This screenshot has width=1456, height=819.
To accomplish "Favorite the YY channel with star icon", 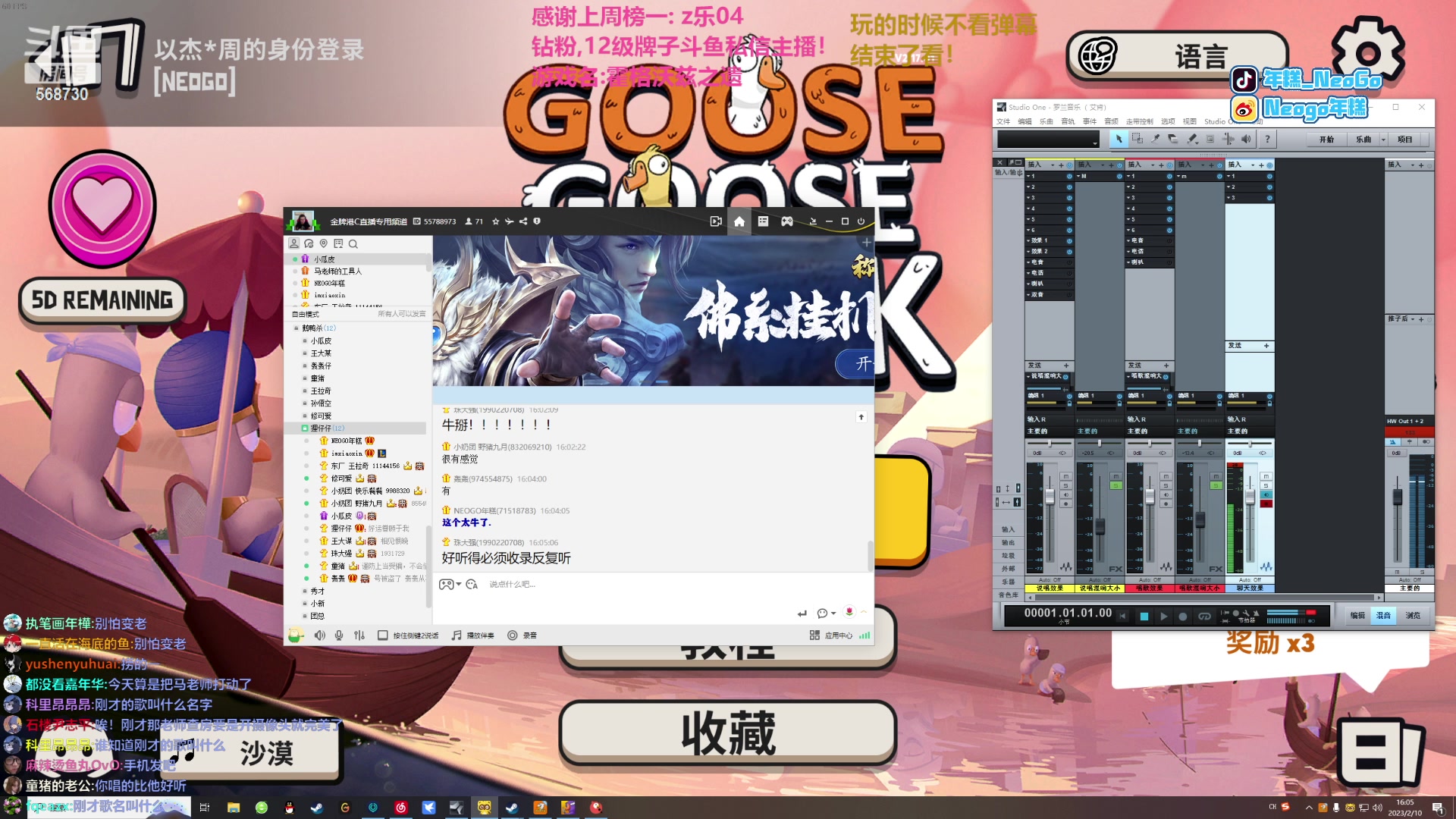I will (495, 221).
